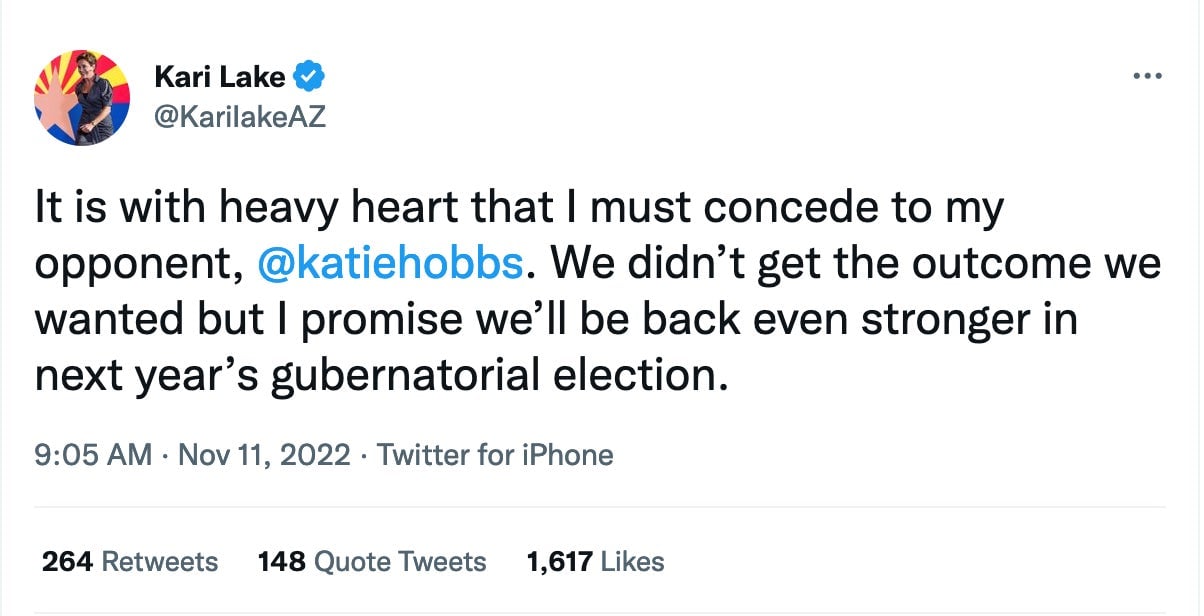
Task: View the 264 Retweets list
Action: click(x=129, y=562)
